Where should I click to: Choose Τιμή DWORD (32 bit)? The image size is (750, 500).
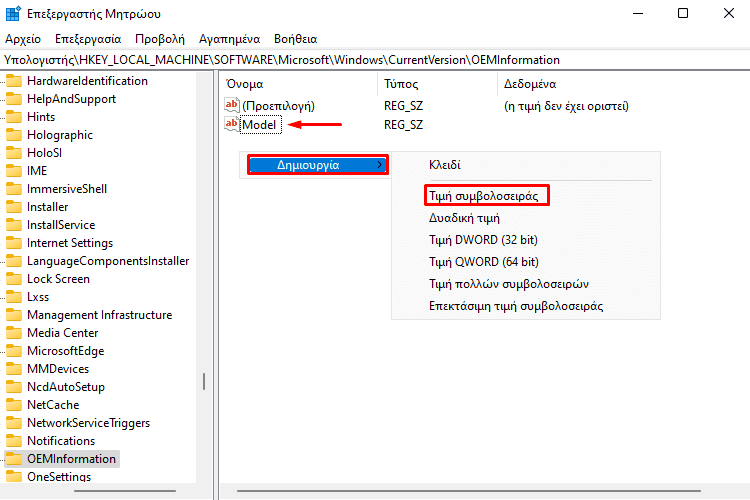pos(483,240)
